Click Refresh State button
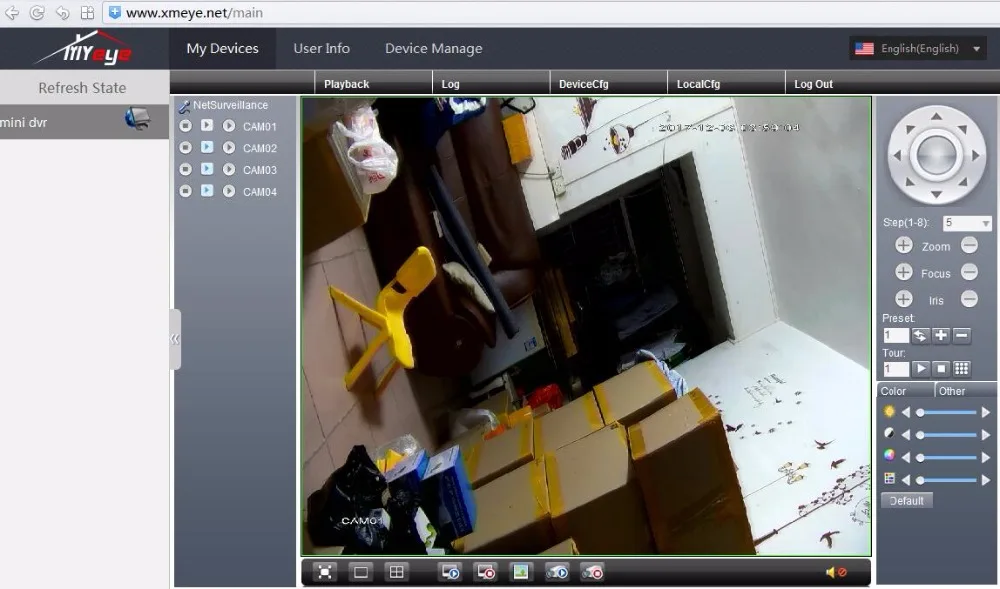Screen dimensions: 1000x589 click(82, 87)
